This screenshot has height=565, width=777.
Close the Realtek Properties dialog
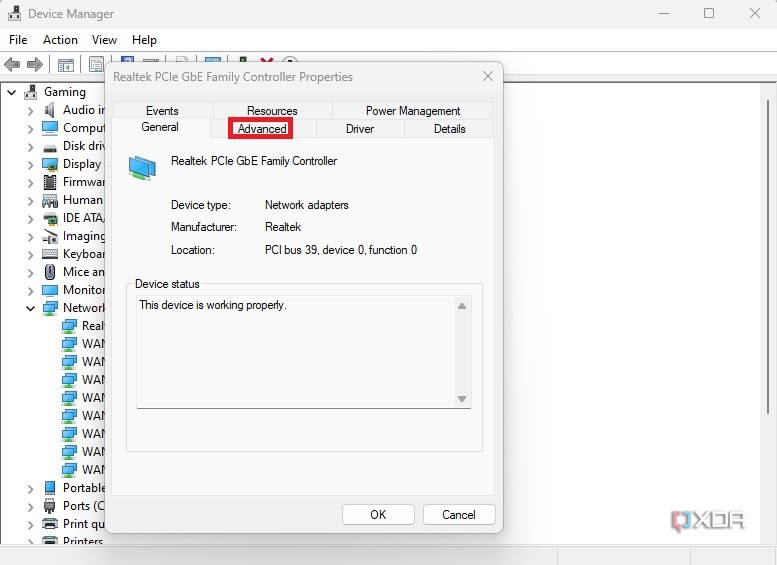pyautogui.click(x=488, y=76)
